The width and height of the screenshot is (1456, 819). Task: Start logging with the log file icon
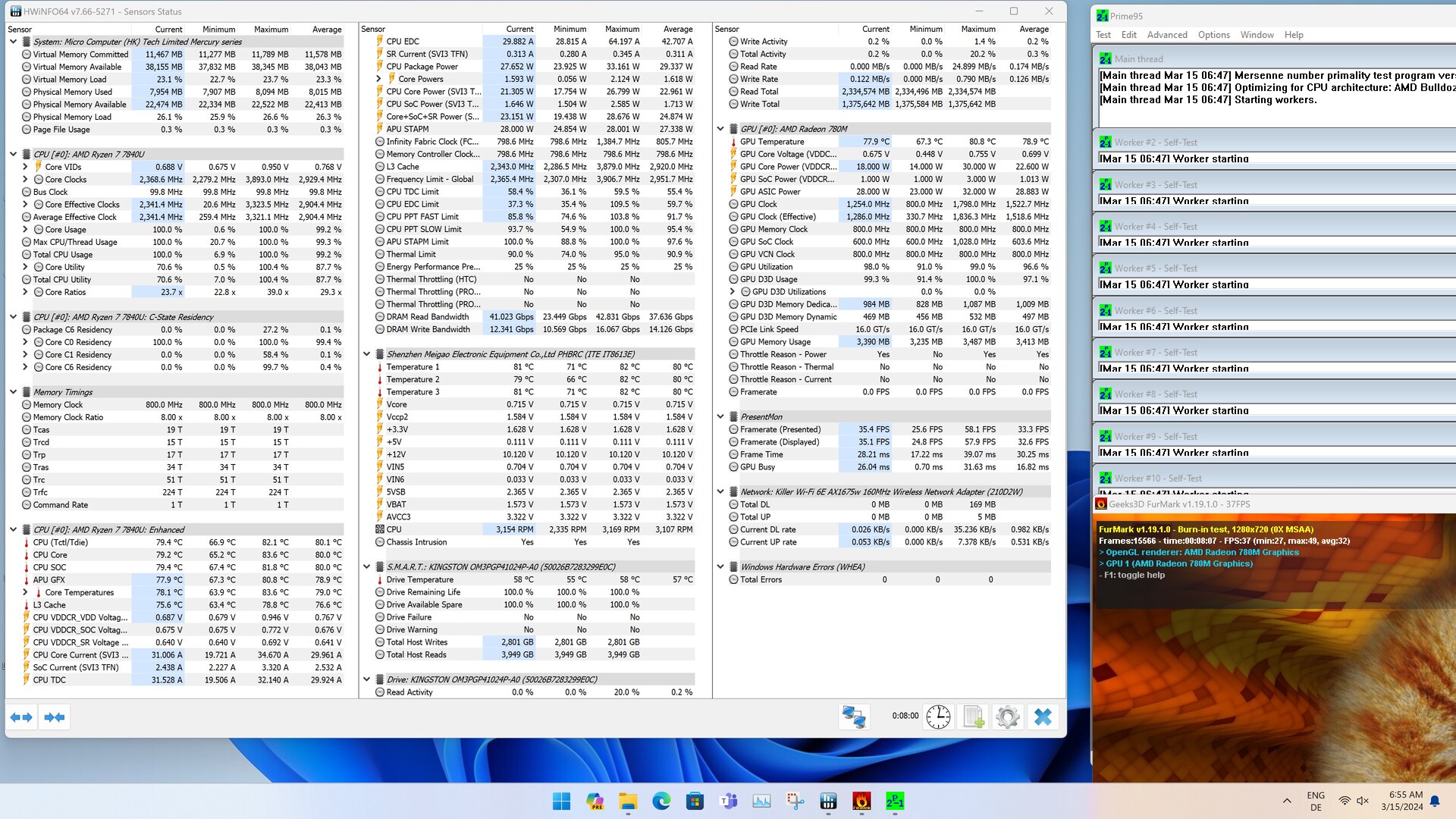973,717
